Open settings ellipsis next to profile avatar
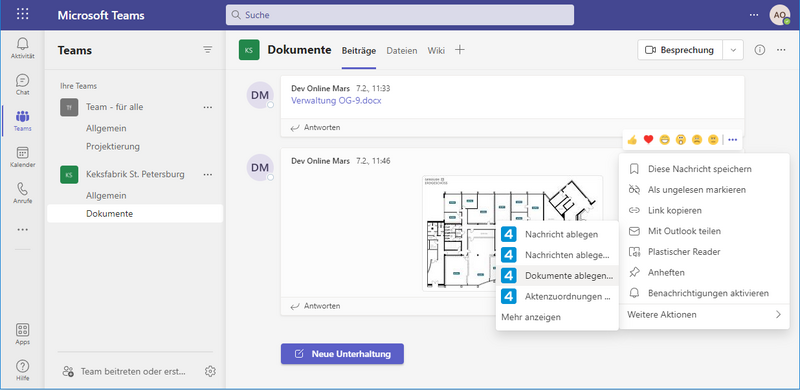The image size is (800, 390). [754, 15]
